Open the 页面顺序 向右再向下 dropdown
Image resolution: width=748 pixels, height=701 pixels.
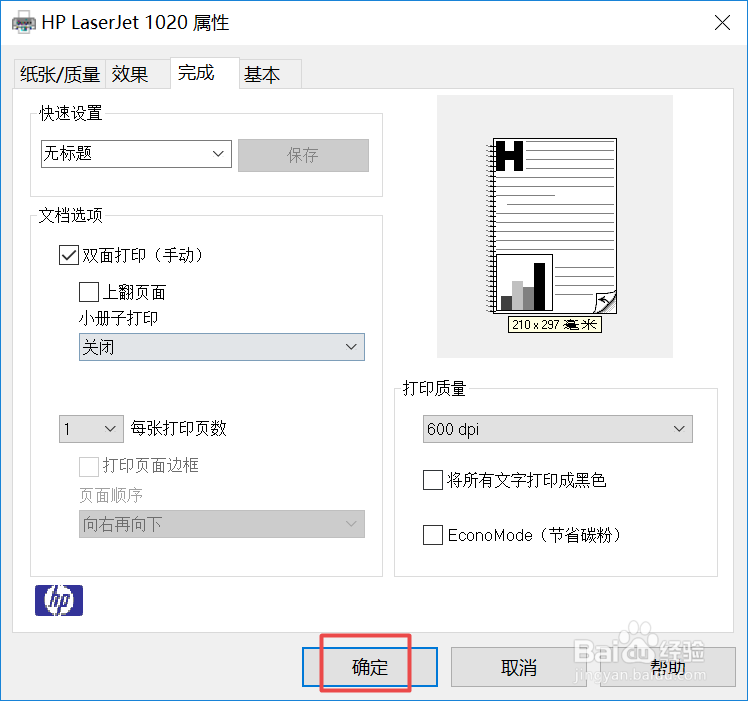pos(222,524)
